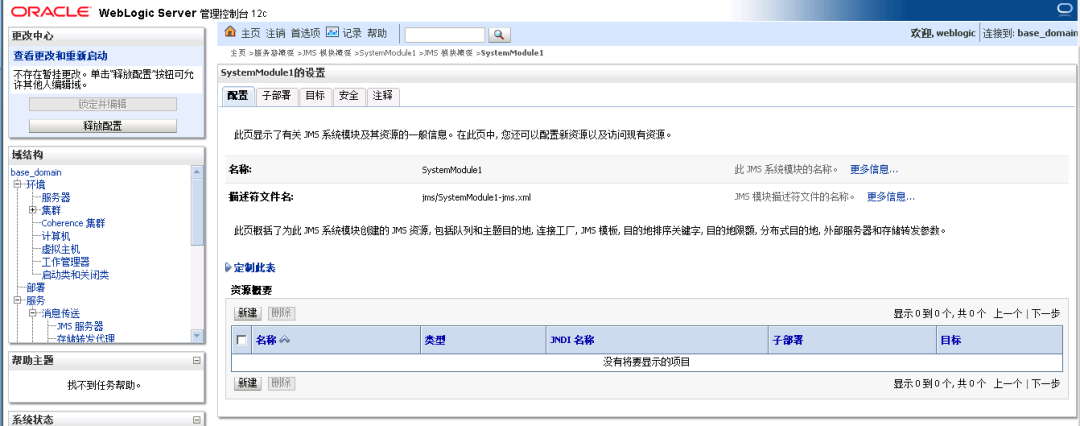Screen dimensions: 1080x426
Task: Click the first JMS 模块 breadcrumb link
Action: coord(326,53)
